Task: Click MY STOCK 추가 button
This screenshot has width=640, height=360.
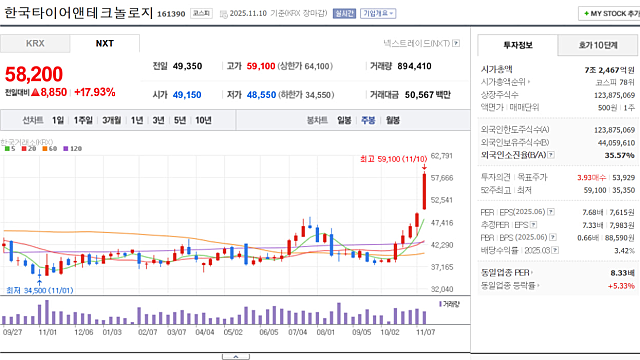Action: [x=610, y=13]
